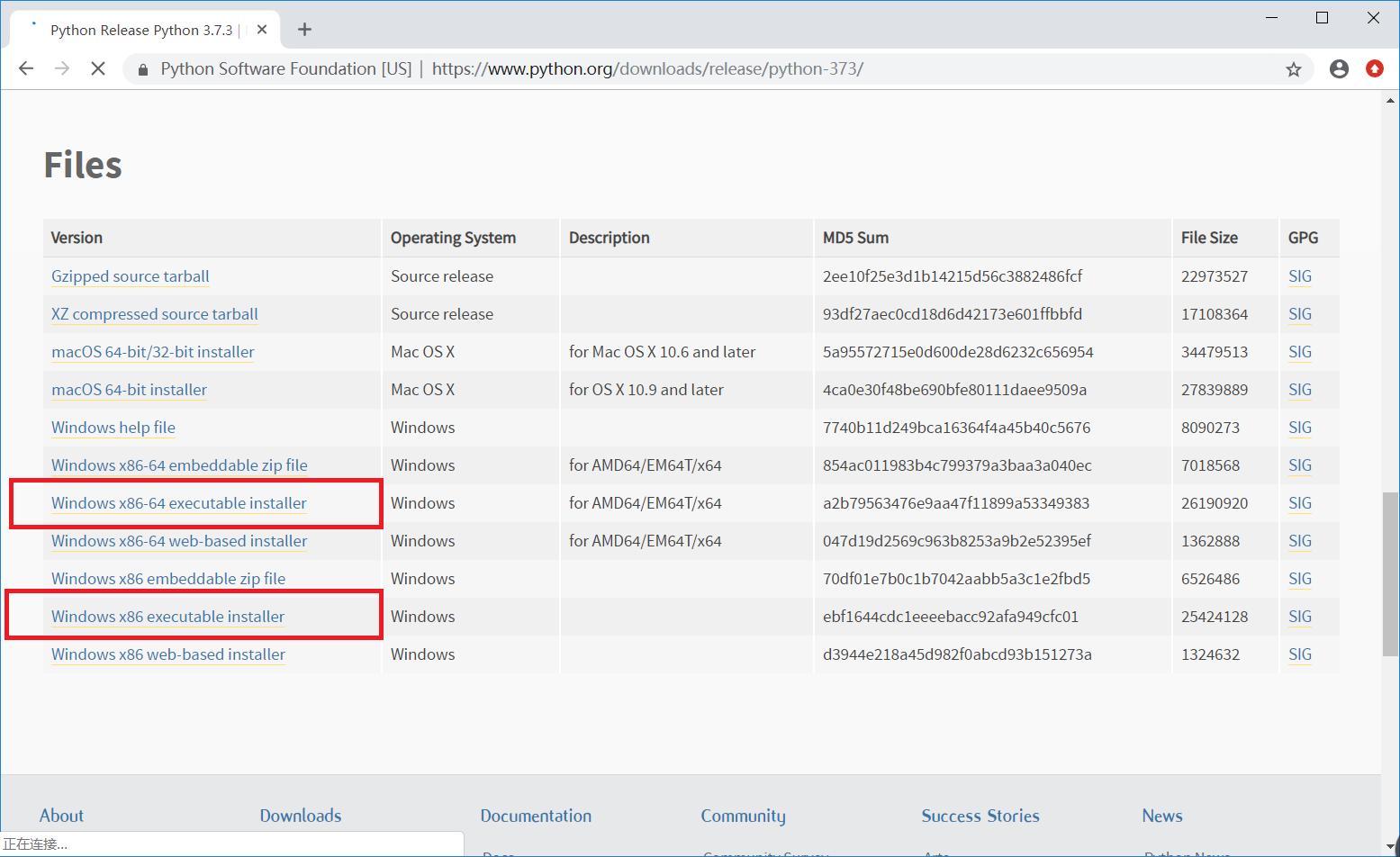This screenshot has height=857, width=1400.
Task: Download Windows x86-64 executable installer
Action: (179, 503)
